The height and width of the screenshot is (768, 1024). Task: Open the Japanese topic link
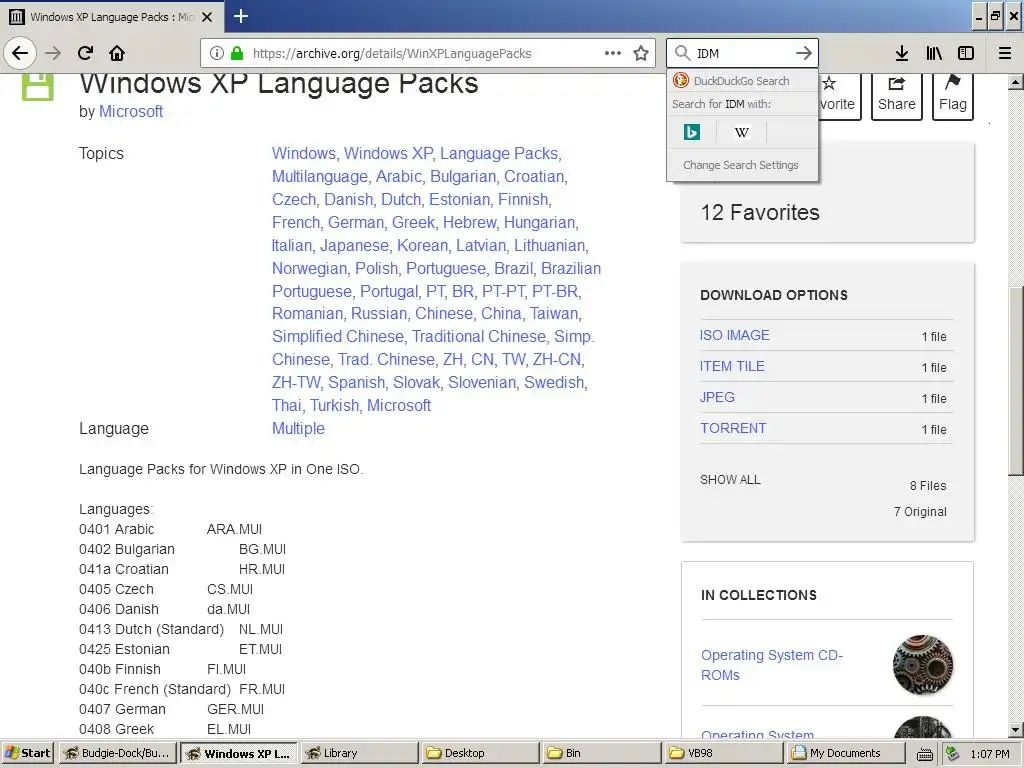pos(355,246)
